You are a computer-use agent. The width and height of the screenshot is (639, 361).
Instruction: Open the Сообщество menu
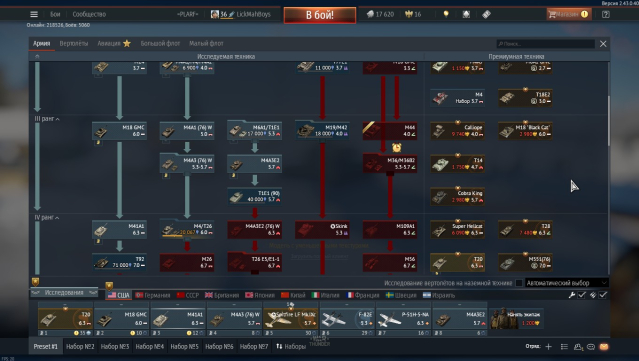[89, 14]
